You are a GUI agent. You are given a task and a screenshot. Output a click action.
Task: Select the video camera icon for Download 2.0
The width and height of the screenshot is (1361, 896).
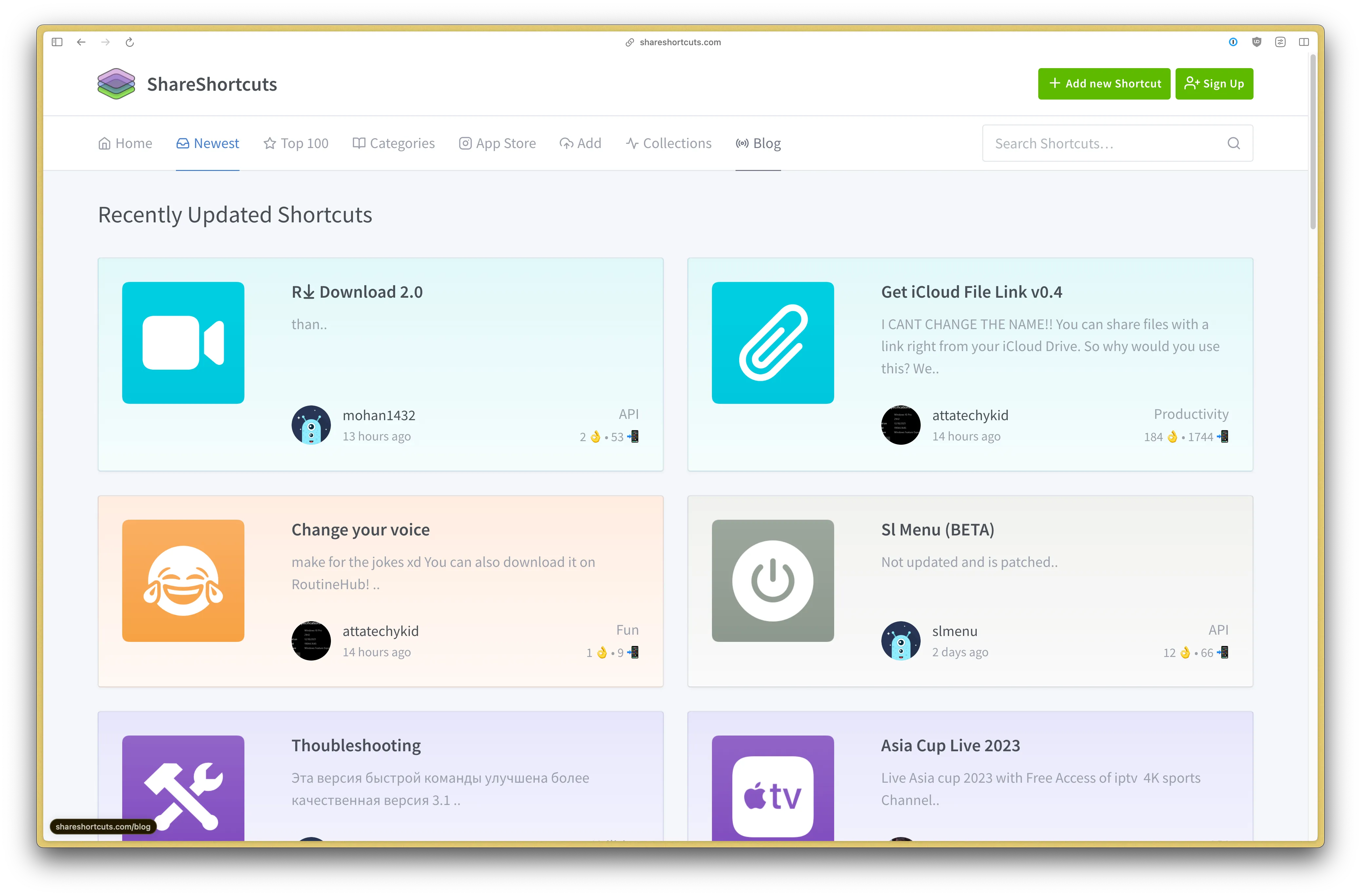click(183, 343)
